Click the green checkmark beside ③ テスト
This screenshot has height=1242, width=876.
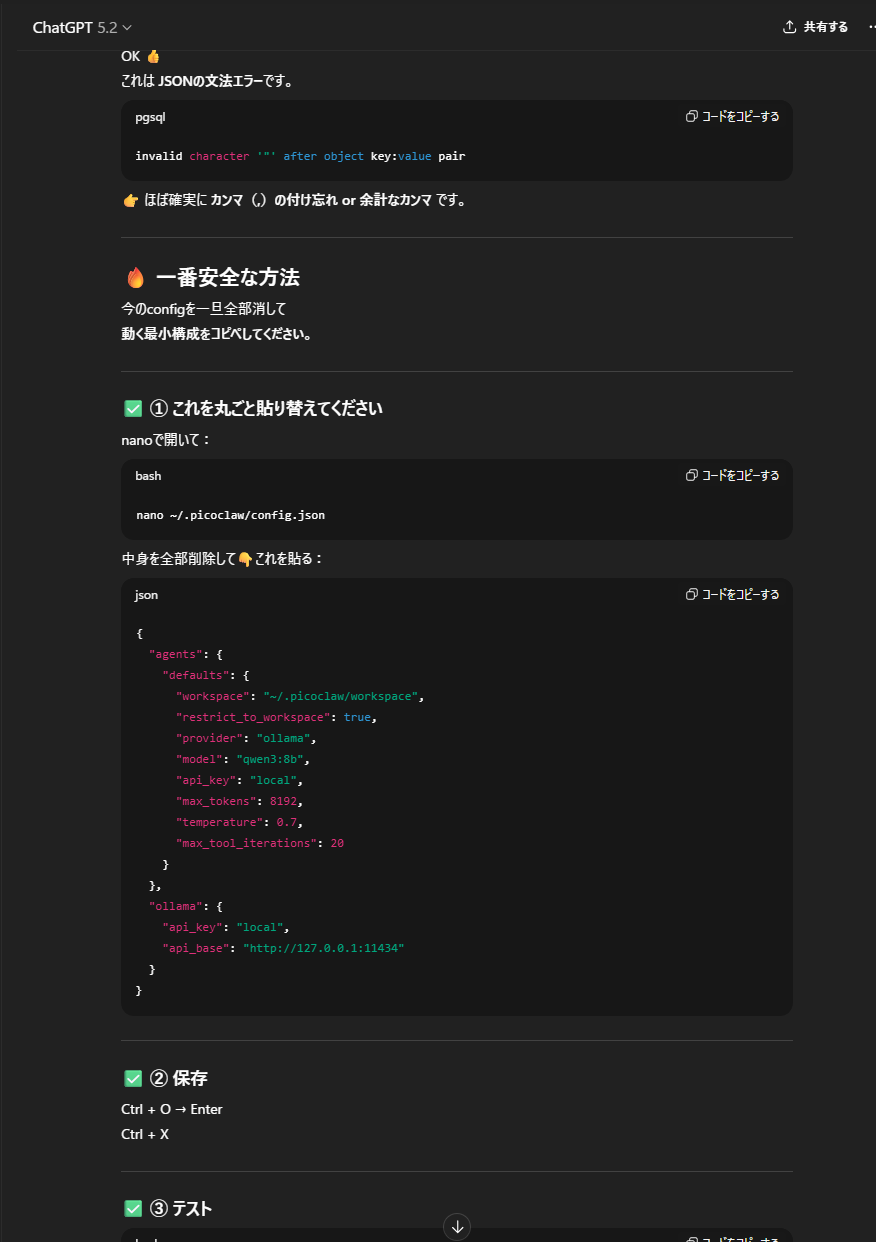pyautogui.click(x=133, y=1209)
